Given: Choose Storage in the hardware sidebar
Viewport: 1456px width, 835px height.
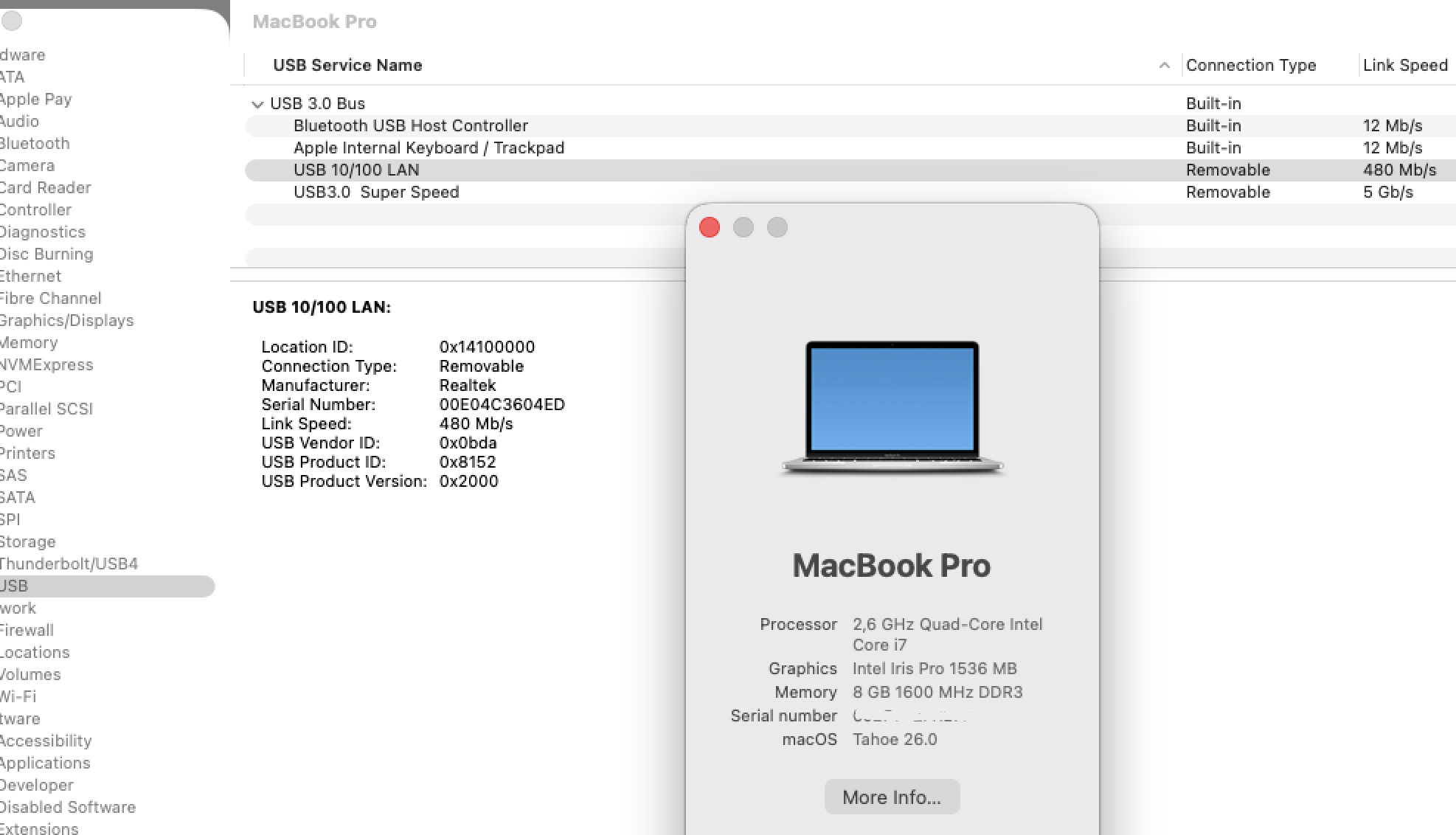Looking at the screenshot, I should point(28,542).
